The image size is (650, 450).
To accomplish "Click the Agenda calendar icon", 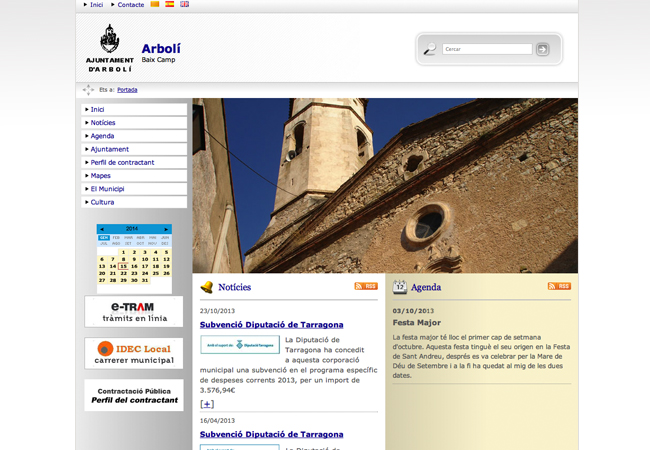I will [x=400, y=287].
